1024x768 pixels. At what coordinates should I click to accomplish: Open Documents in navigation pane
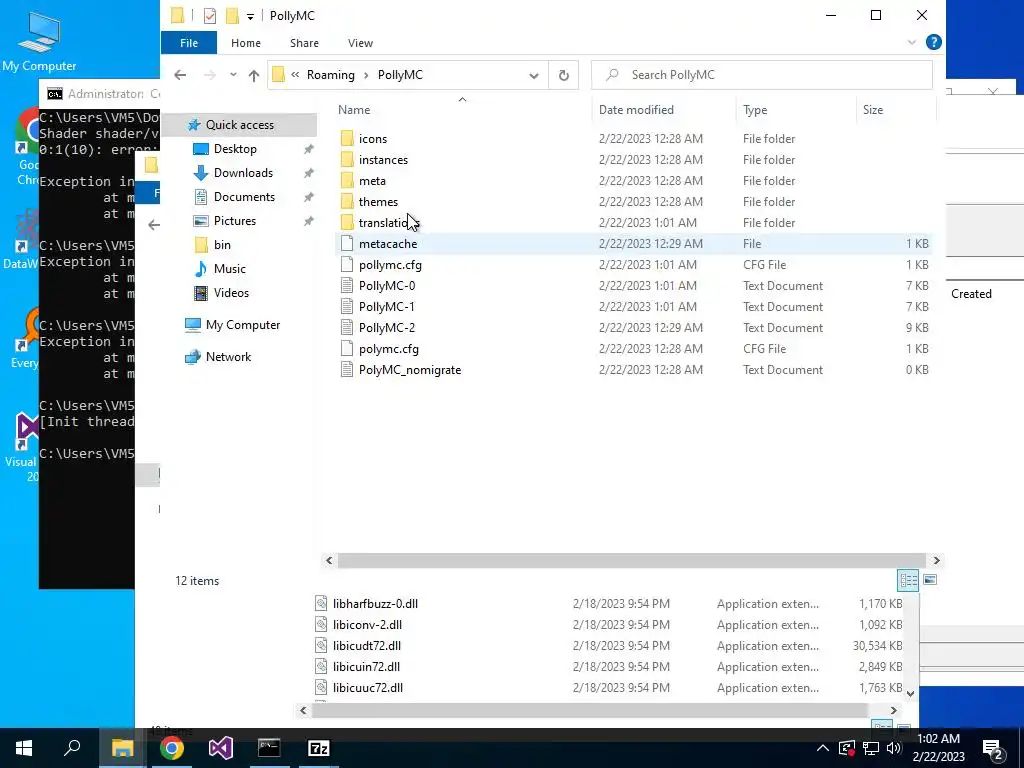(244, 197)
